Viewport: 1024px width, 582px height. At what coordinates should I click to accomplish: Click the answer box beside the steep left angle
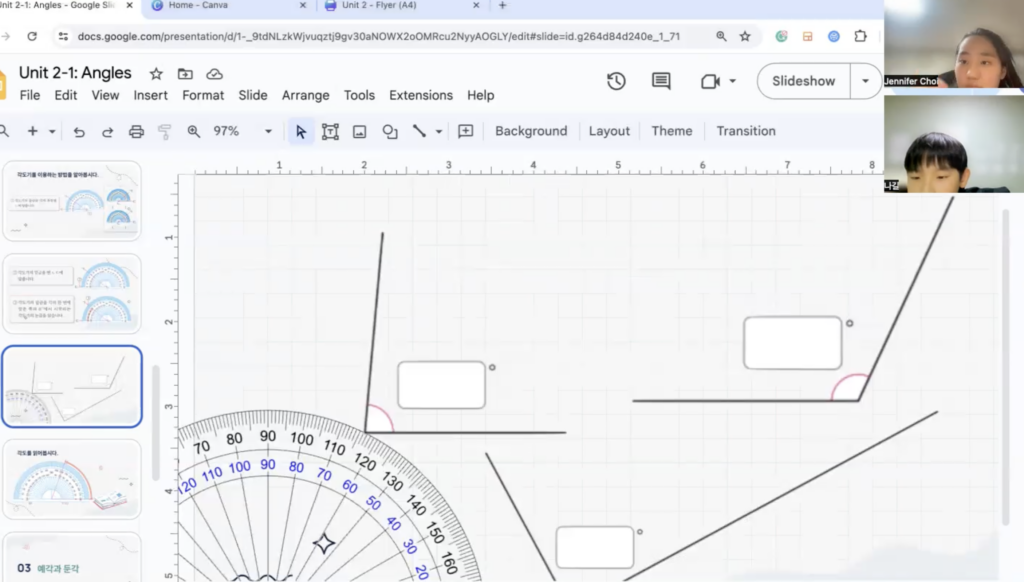(441, 385)
